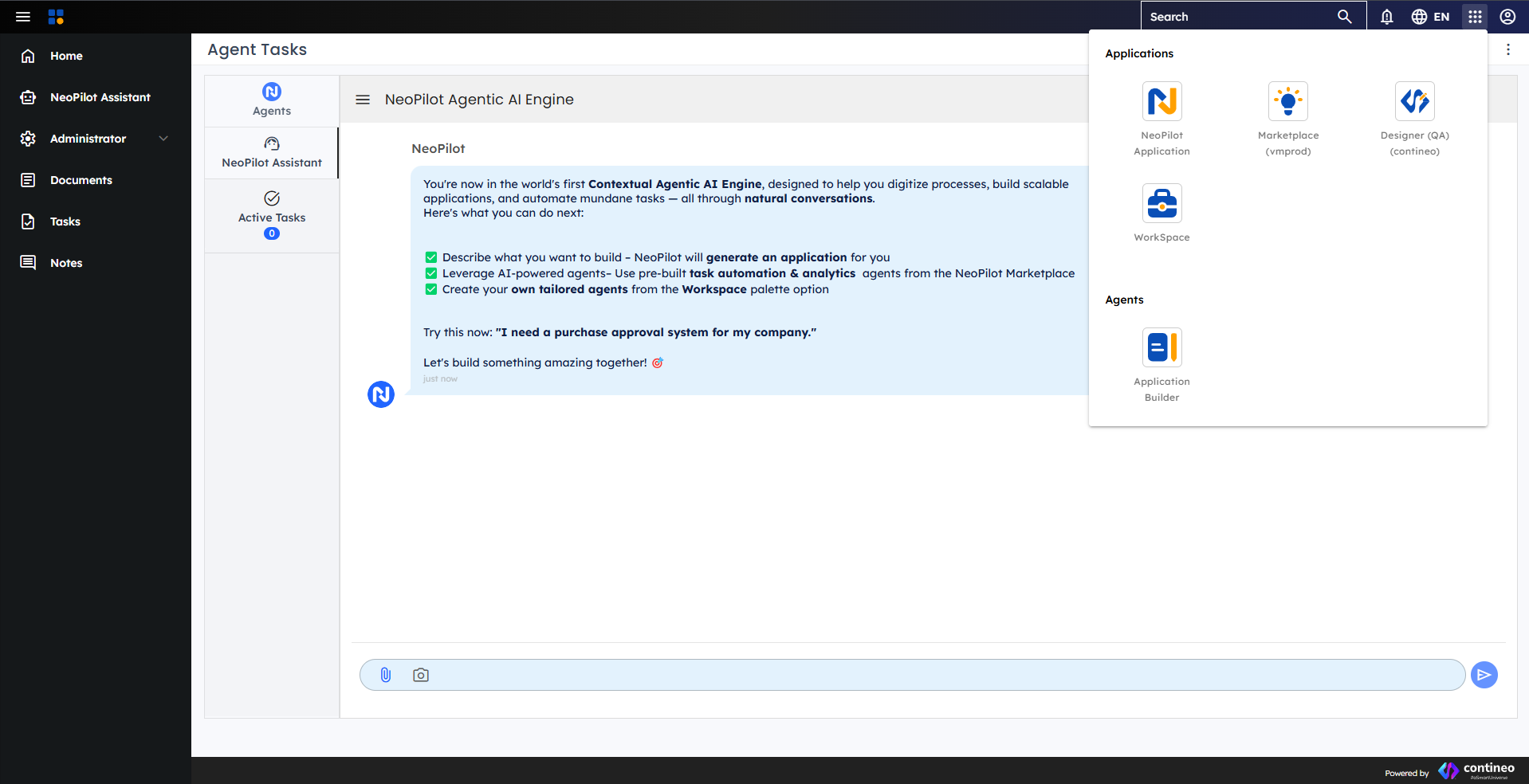Select the Agents tab
The image size is (1529, 784).
pyautogui.click(x=272, y=100)
